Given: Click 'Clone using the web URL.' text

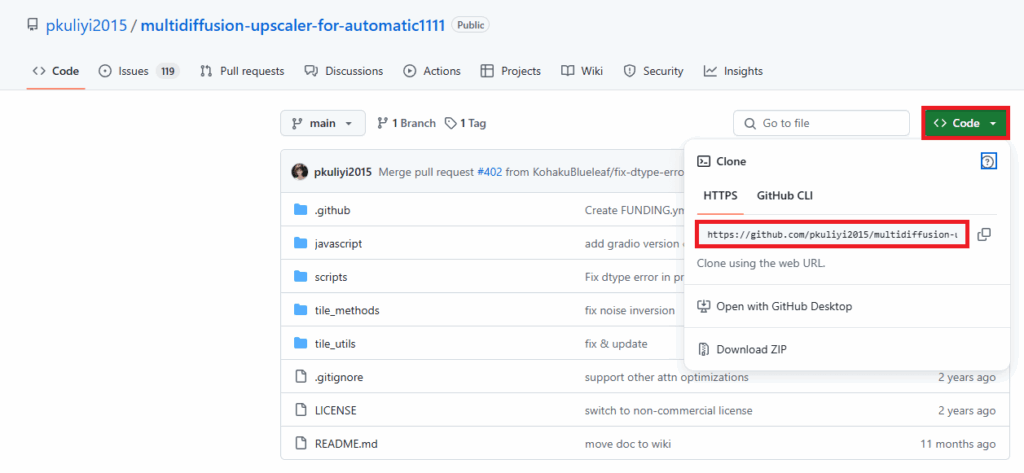Looking at the screenshot, I should click(x=761, y=264).
